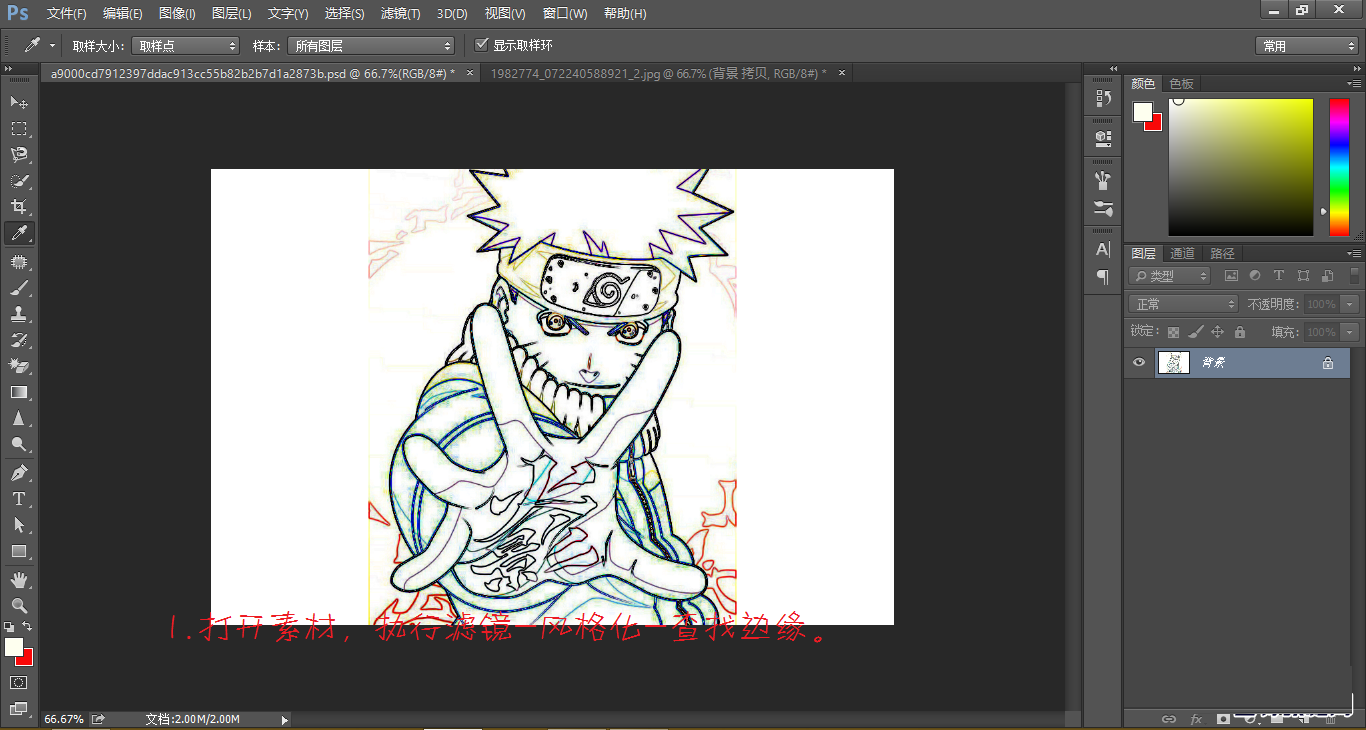Open the tool preset picker arrow
The image size is (1366, 730).
[52, 45]
